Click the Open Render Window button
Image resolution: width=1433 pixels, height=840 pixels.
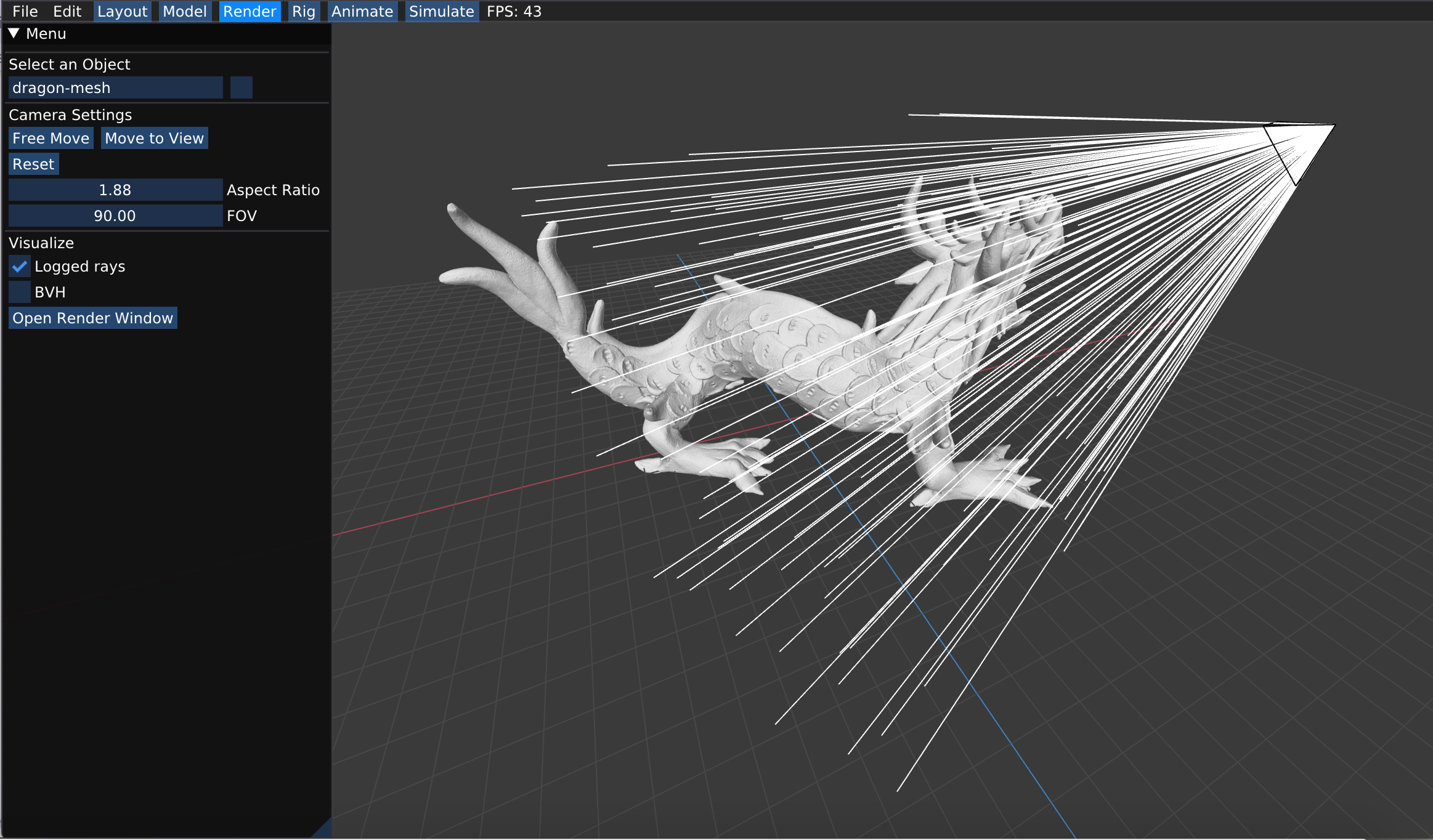click(92, 318)
